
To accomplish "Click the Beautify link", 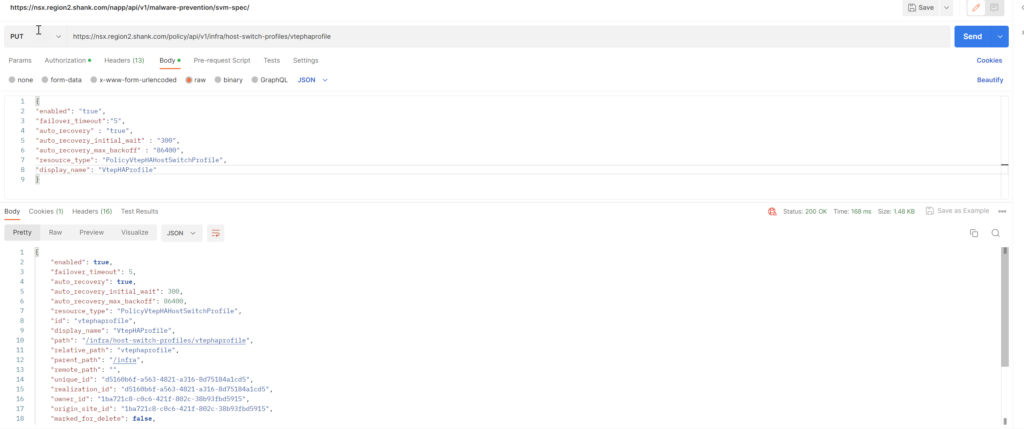I will (x=989, y=79).
